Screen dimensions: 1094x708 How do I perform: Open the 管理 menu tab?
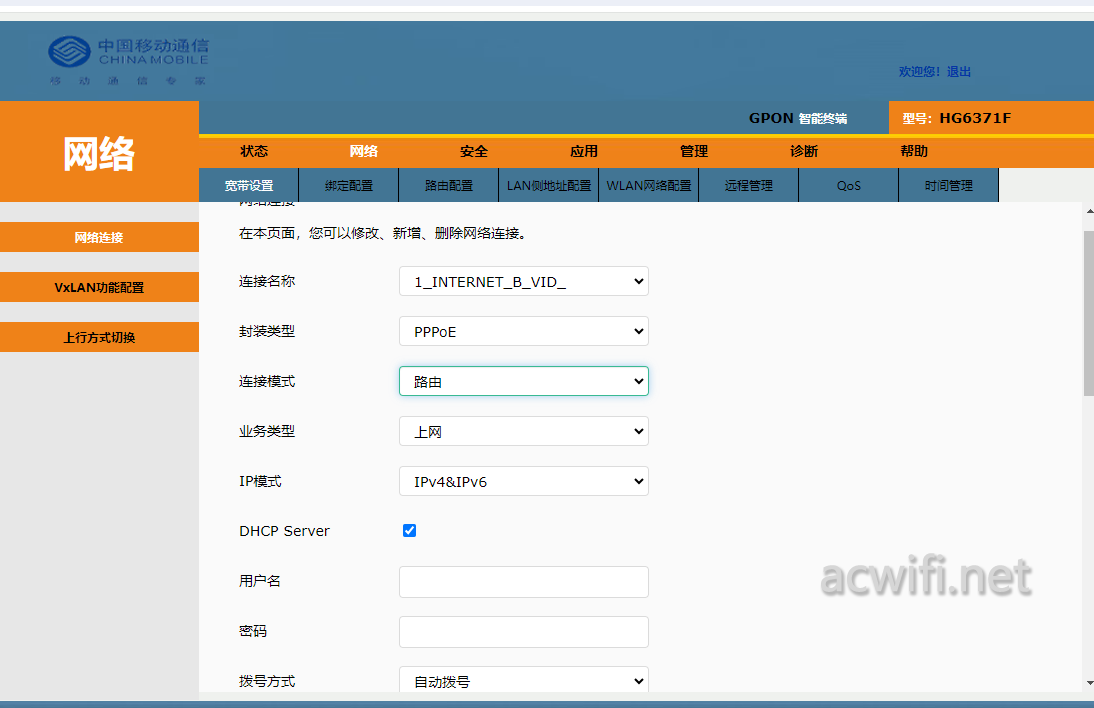click(x=694, y=151)
